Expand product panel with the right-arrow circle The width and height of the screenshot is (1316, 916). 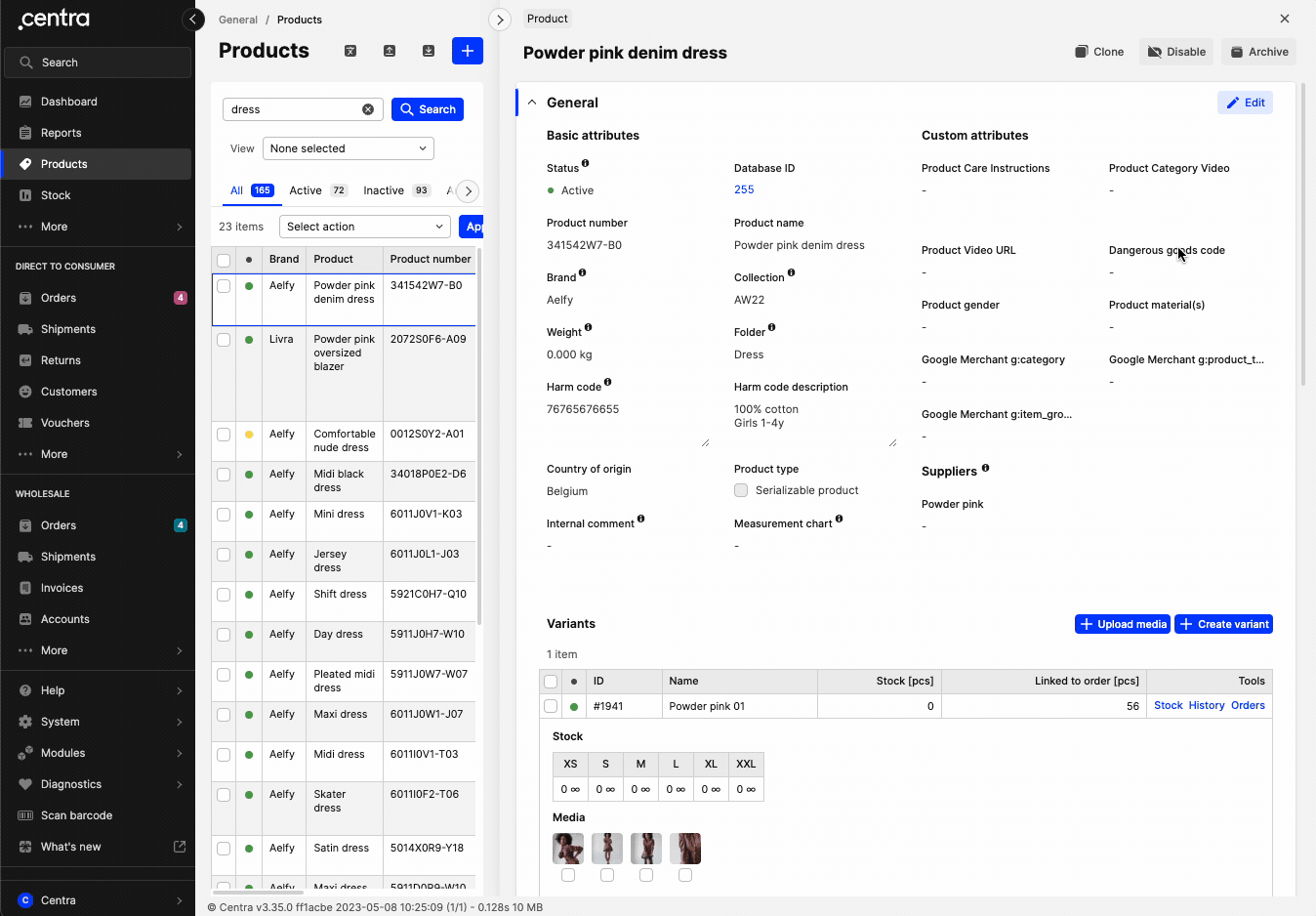[x=500, y=20]
